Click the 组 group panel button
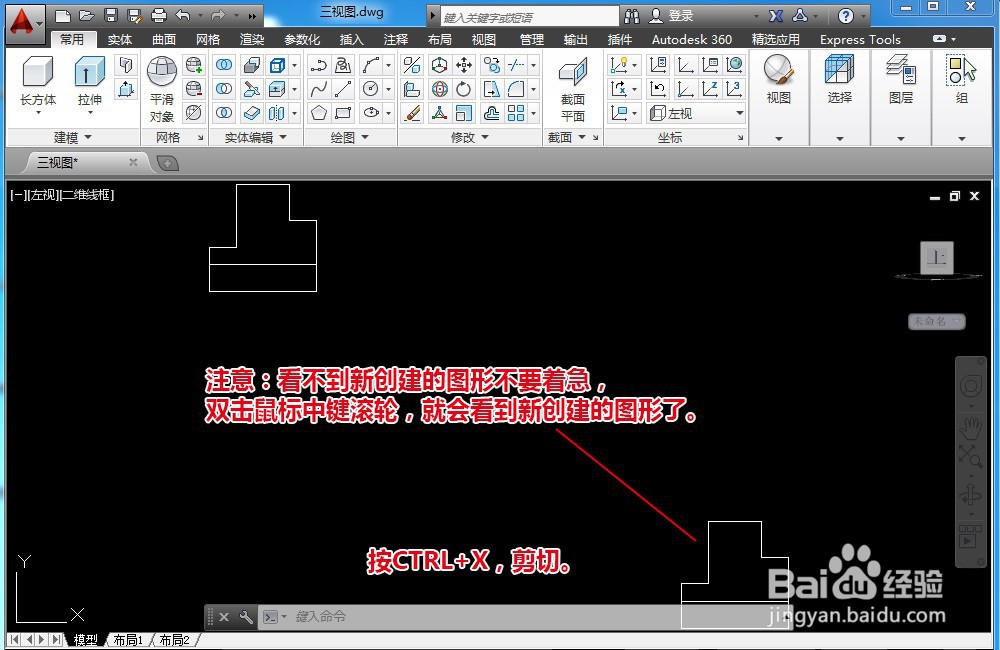 coord(962,80)
